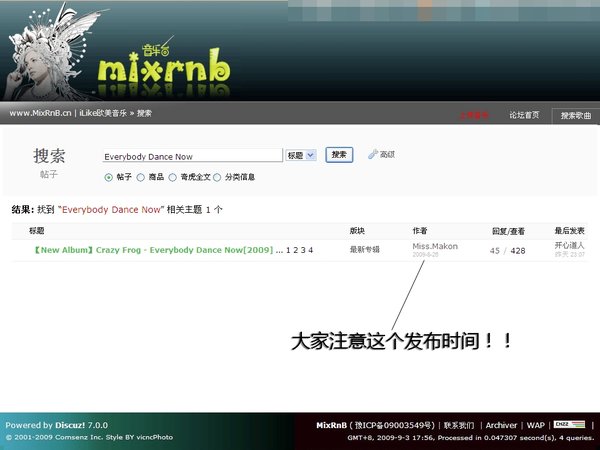The image size is (600, 450).
Task: Open author Miss.Makon's profile
Action: 435,246
